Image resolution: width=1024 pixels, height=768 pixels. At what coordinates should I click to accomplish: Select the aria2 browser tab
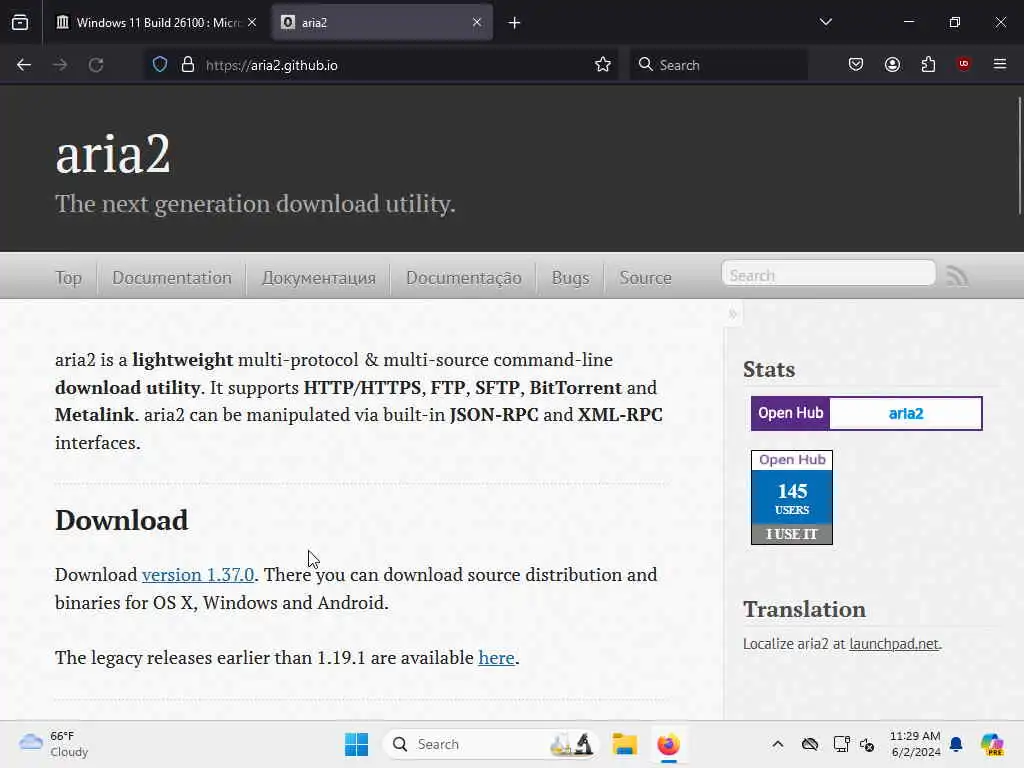[x=382, y=22]
